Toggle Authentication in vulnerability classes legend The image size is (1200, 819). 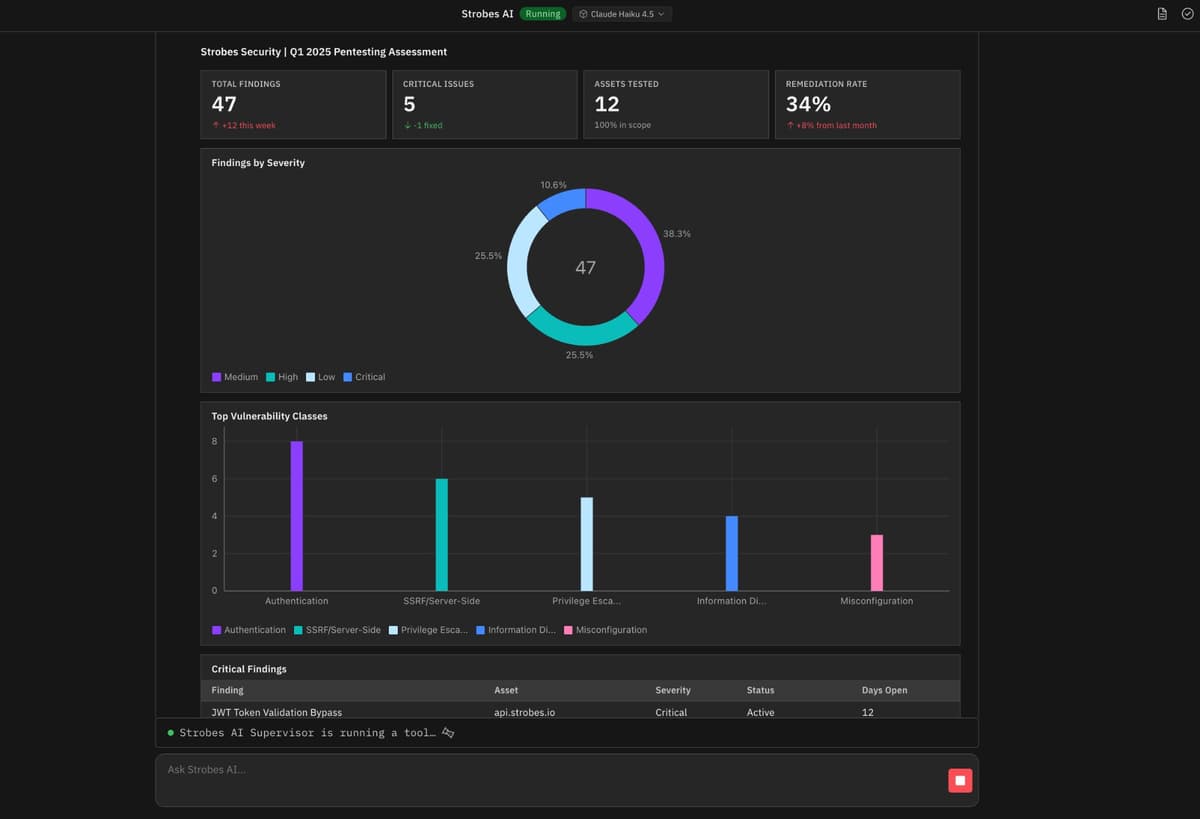(x=249, y=630)
